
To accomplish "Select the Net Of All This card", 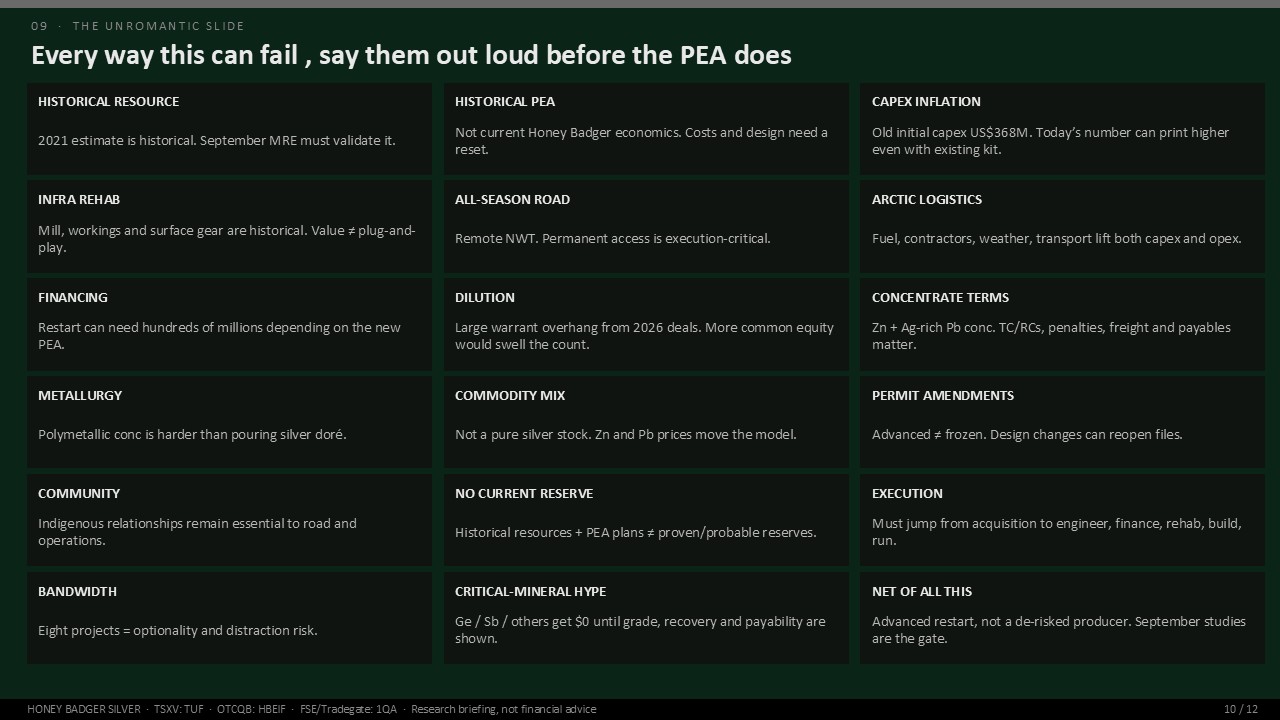I will click(1062, 619).
